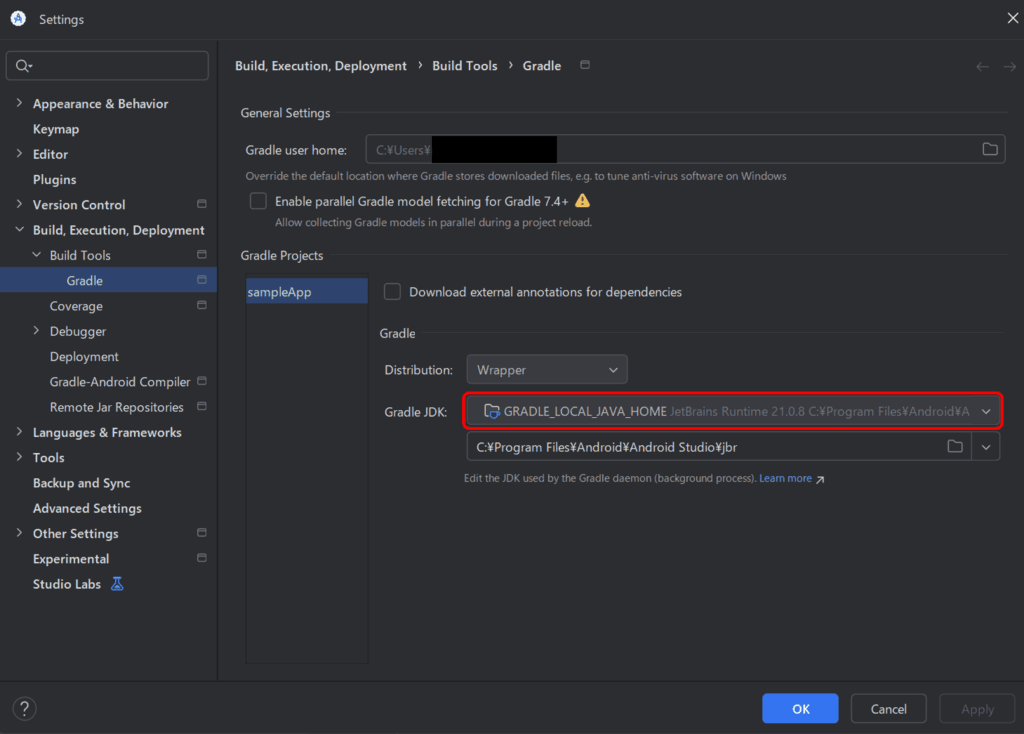Open the Distribution Wrapper dropdown
1024x734 pixels.
(x=547, y=370)
